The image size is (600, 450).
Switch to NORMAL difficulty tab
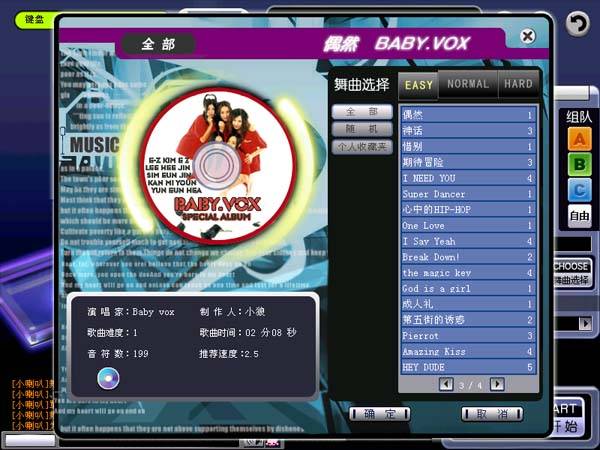pyautogui.click(x=468, y=84)
